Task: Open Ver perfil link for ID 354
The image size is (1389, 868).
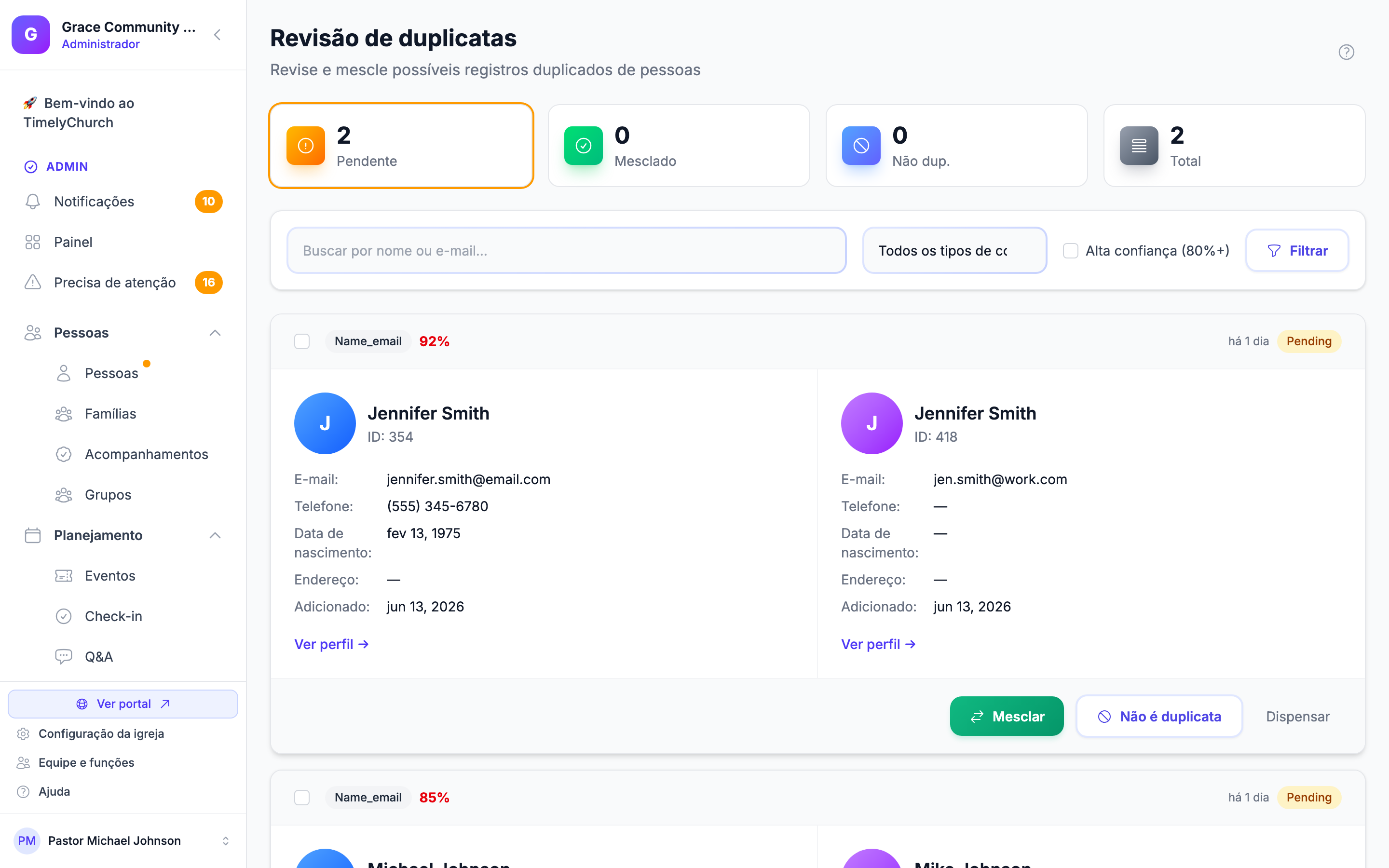Action: (332, 644)
